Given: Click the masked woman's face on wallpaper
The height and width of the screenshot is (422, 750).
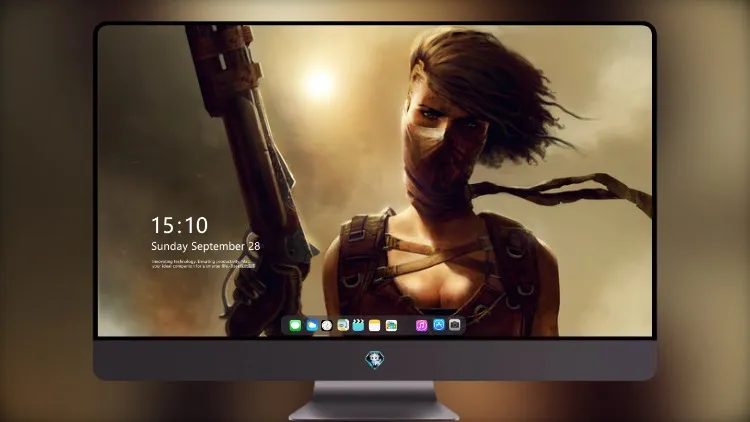Looking at the screenshot, I should [442, 129].
